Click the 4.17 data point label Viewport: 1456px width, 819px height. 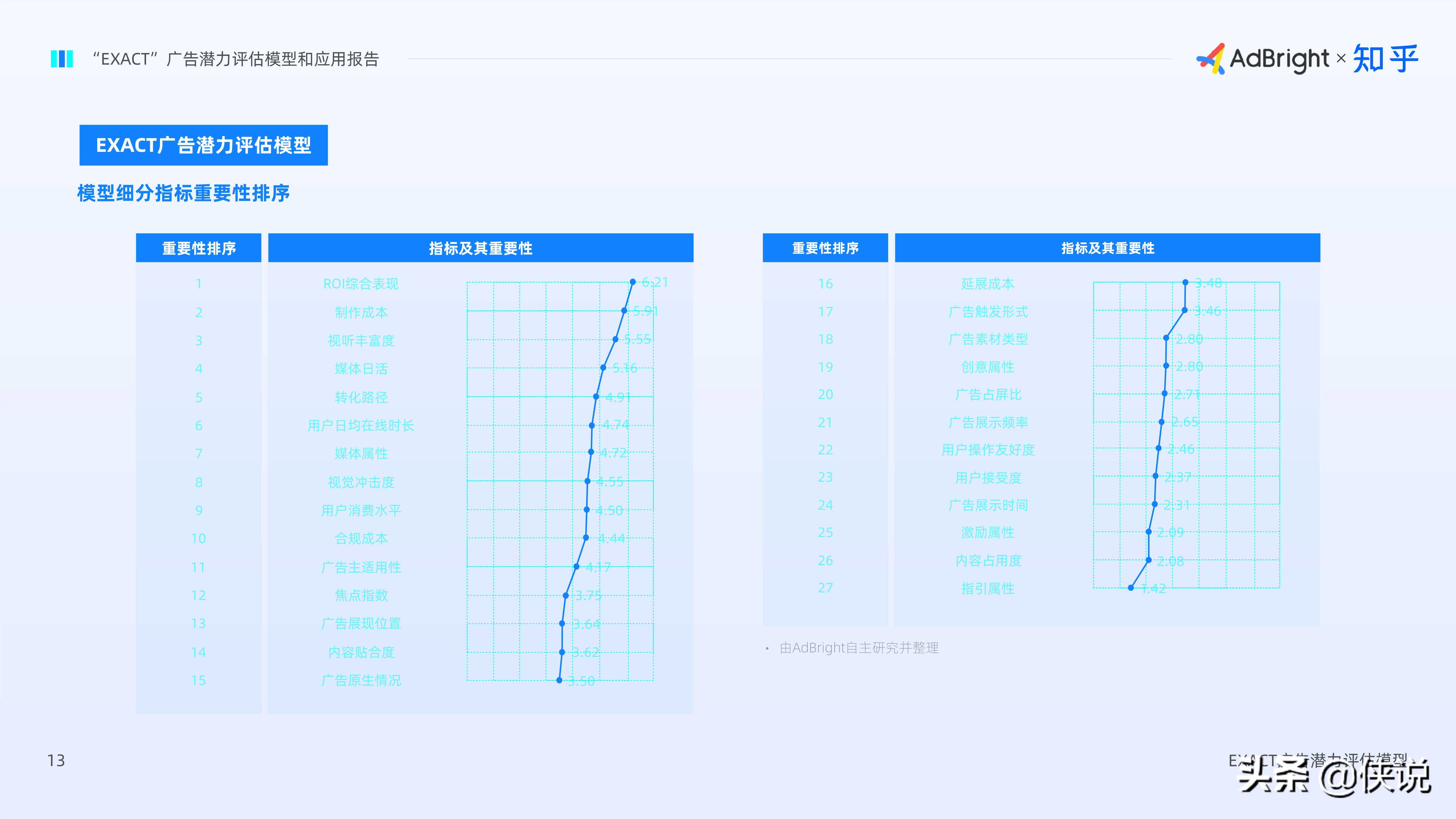coord(598,567)
